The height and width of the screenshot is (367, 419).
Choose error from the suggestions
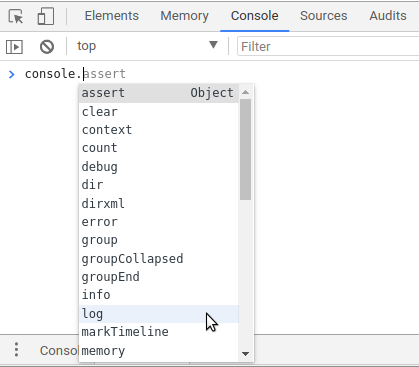[159, 222]
